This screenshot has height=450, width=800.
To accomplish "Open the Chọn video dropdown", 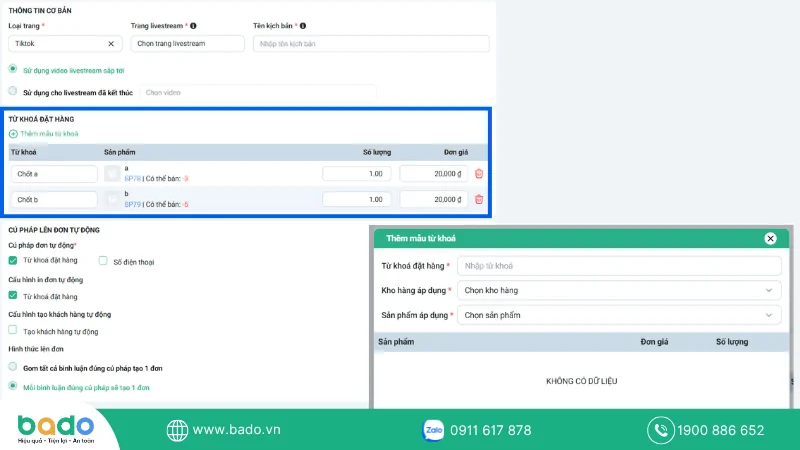I will click(x=258, y=93).
